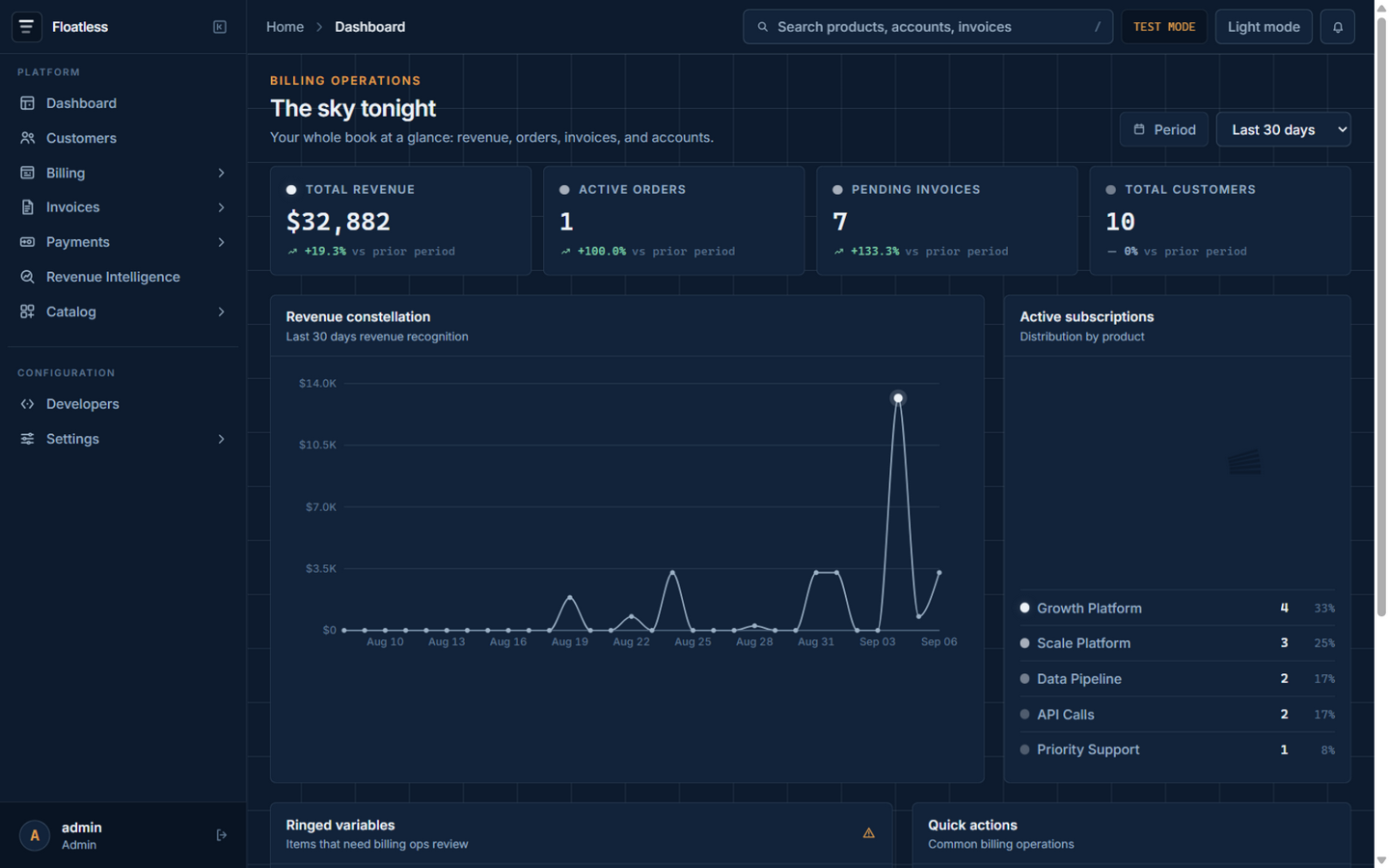Go to the Home breadcrumb link
This screenshot has width=1389, height=868.
[285, 27]
